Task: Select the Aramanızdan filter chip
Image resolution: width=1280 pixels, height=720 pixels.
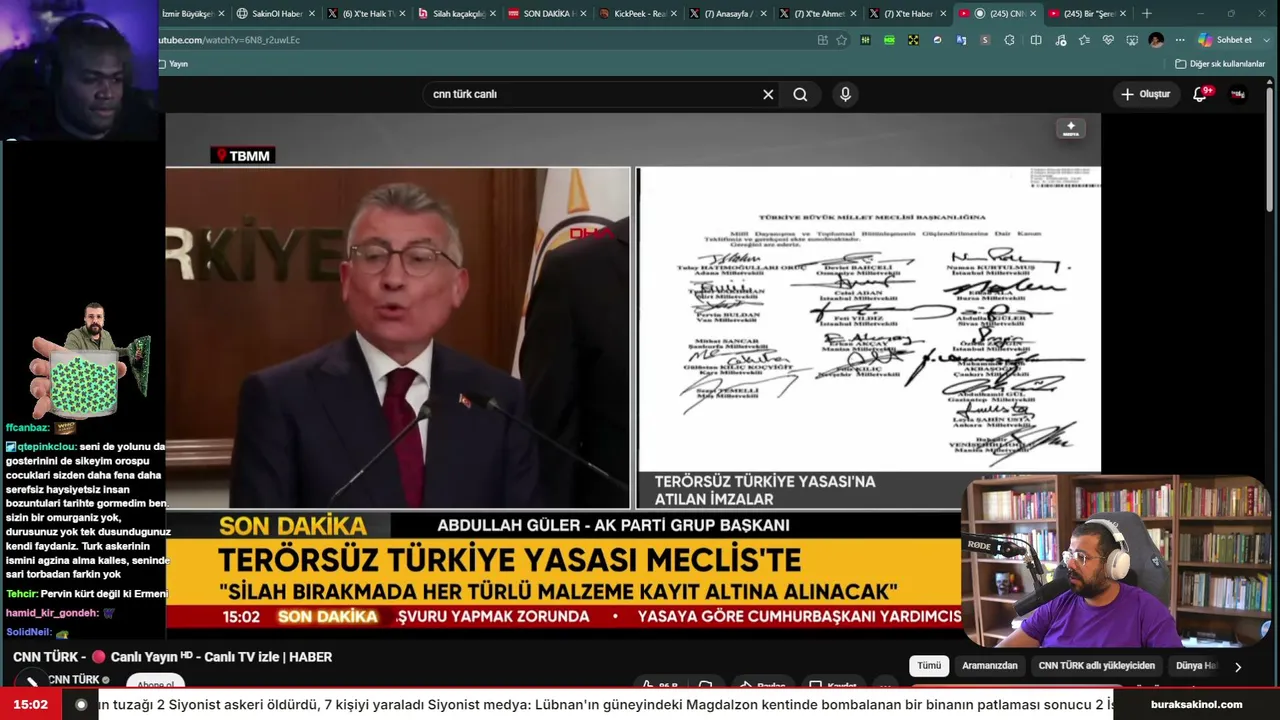Action: tap(990, 666)
